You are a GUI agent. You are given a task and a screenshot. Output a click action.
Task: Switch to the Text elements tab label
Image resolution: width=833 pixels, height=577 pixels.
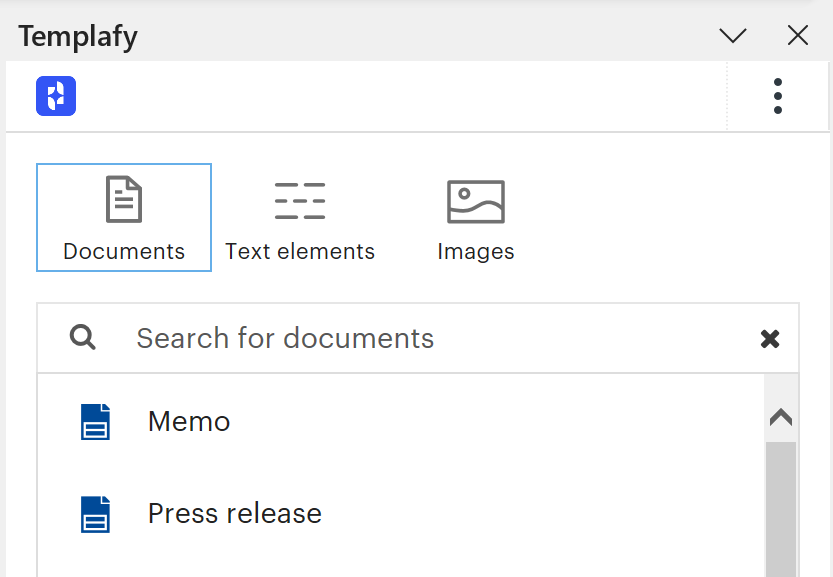coord(300,251)
